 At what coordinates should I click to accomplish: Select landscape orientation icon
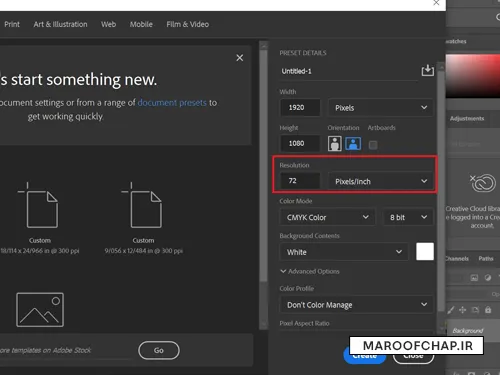(x=353, y=144)
